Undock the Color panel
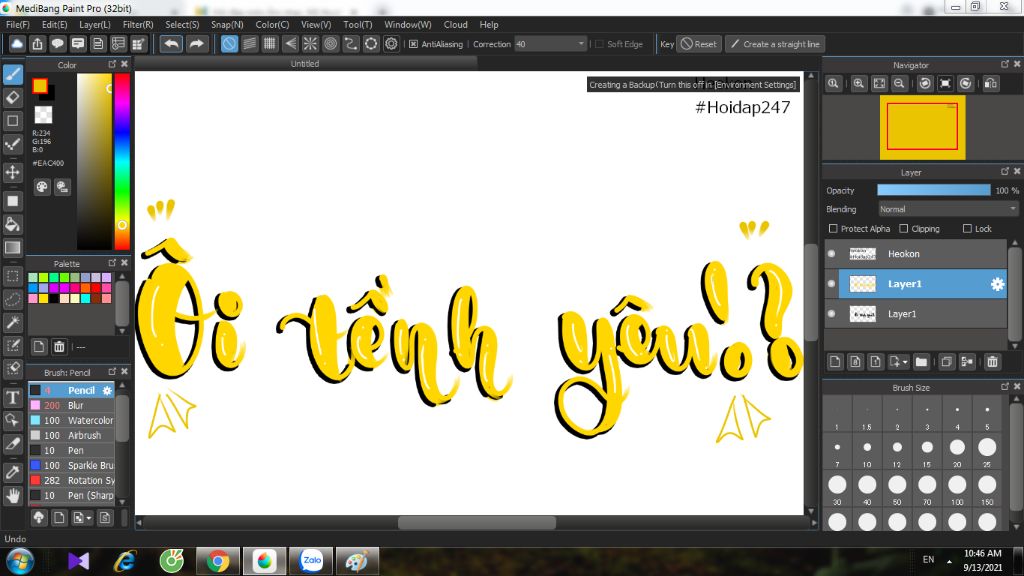1024x576 pixels. pyautogui.click(x=112, y=64)
